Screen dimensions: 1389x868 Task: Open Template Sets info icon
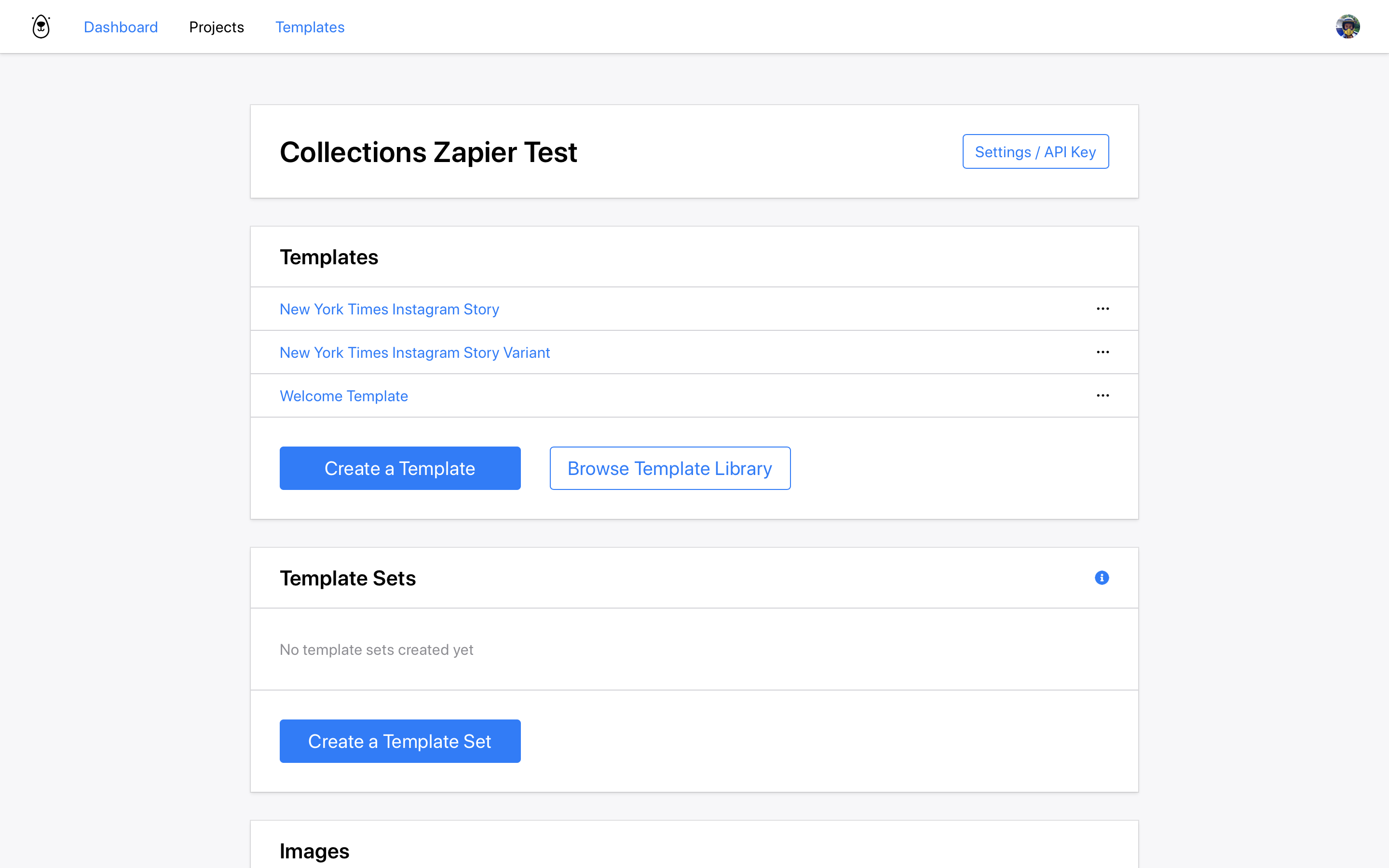click(x=1102, y=578)
